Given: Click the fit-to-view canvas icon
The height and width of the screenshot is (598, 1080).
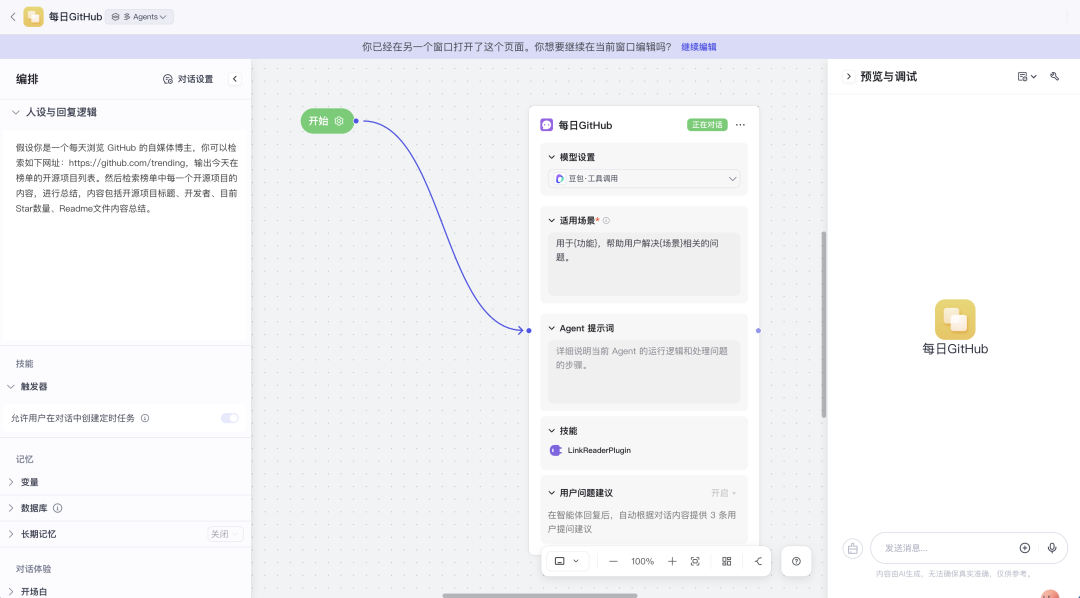Looking at the screenshot, I should (695, 561).
